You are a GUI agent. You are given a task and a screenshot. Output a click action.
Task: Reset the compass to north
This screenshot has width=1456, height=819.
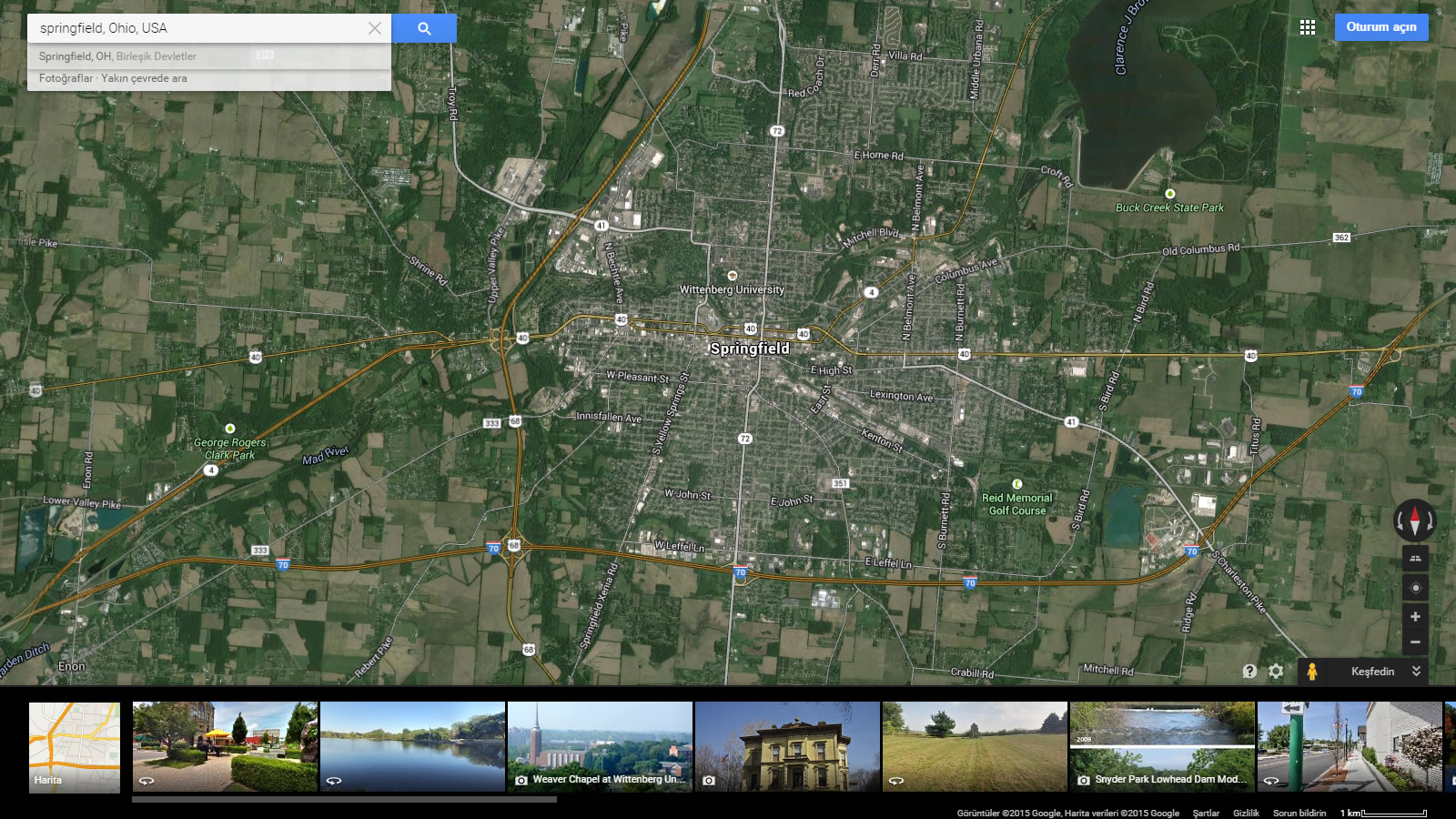pyautogui.click(x=1415, y=521)
